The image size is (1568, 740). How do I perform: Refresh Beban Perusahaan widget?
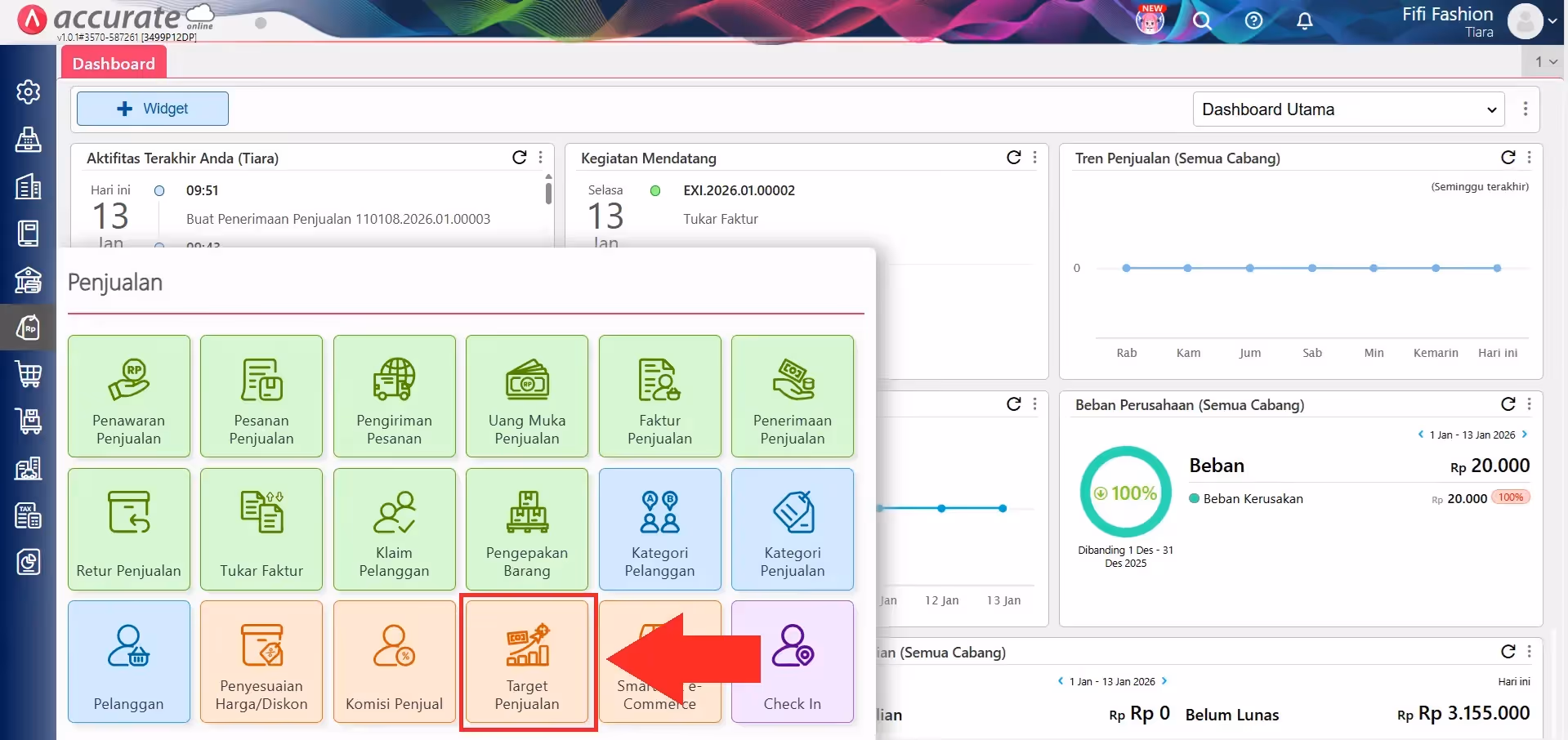pyautogui.click(x=1508, y=404)
